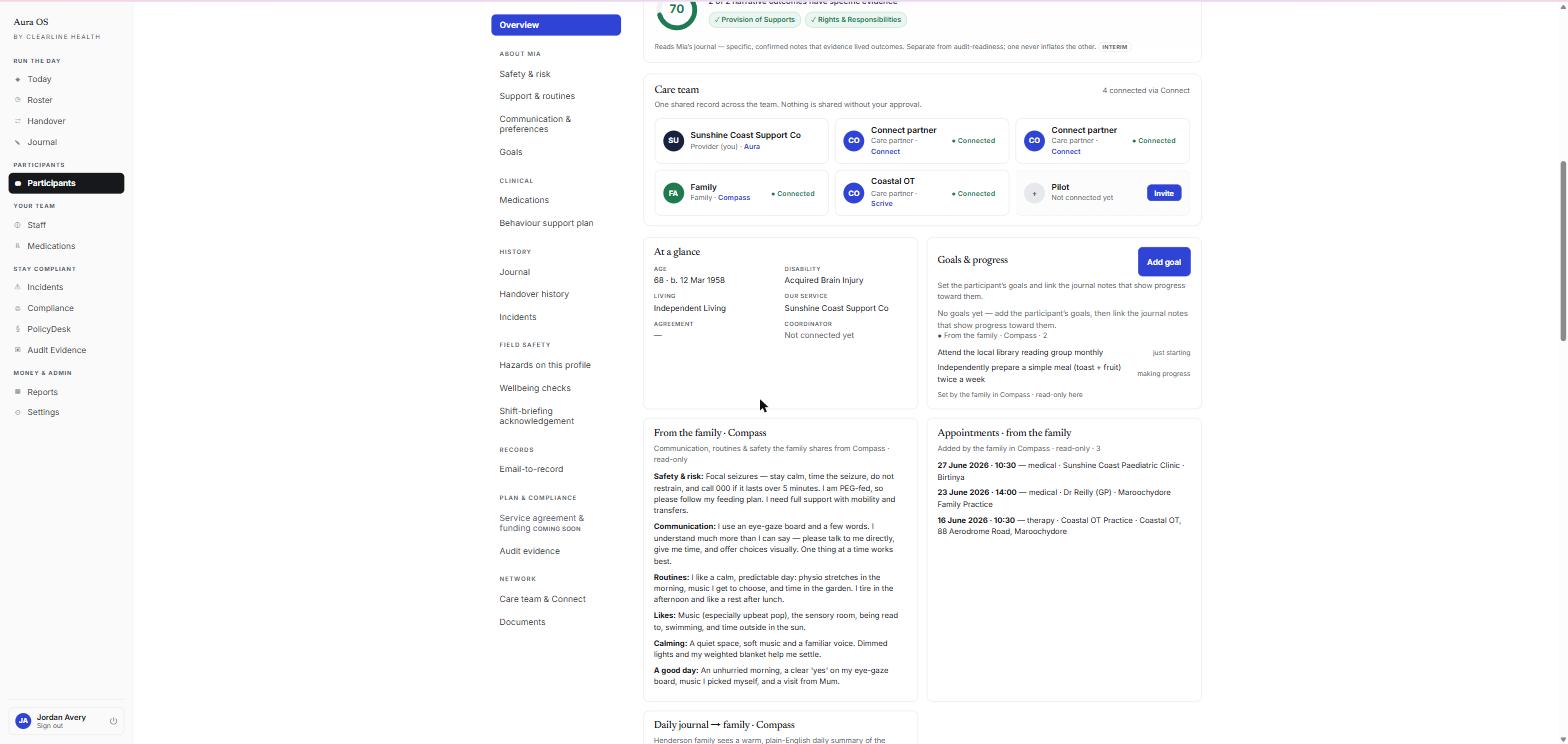Click the Connected status on Coastal OT card
The height and width of the screenshot is (744, 1568).
tap(973, 194)
